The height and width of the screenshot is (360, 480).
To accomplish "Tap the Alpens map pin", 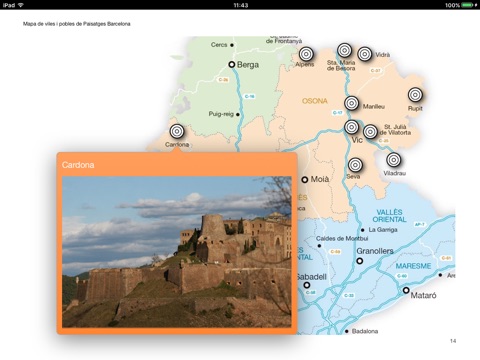I will pos(306,54).
